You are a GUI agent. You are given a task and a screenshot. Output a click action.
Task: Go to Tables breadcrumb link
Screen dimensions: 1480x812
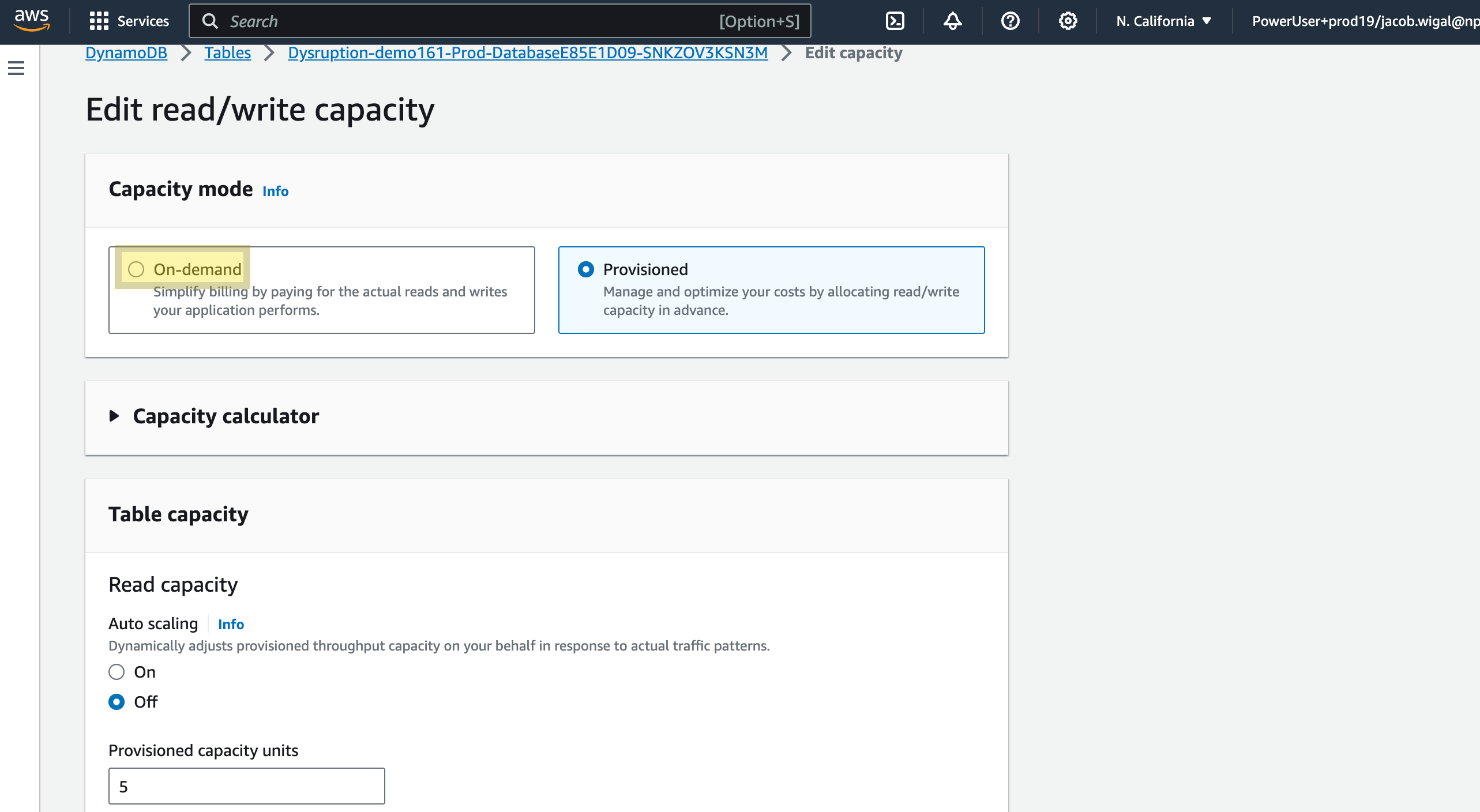tap(228, 52)
